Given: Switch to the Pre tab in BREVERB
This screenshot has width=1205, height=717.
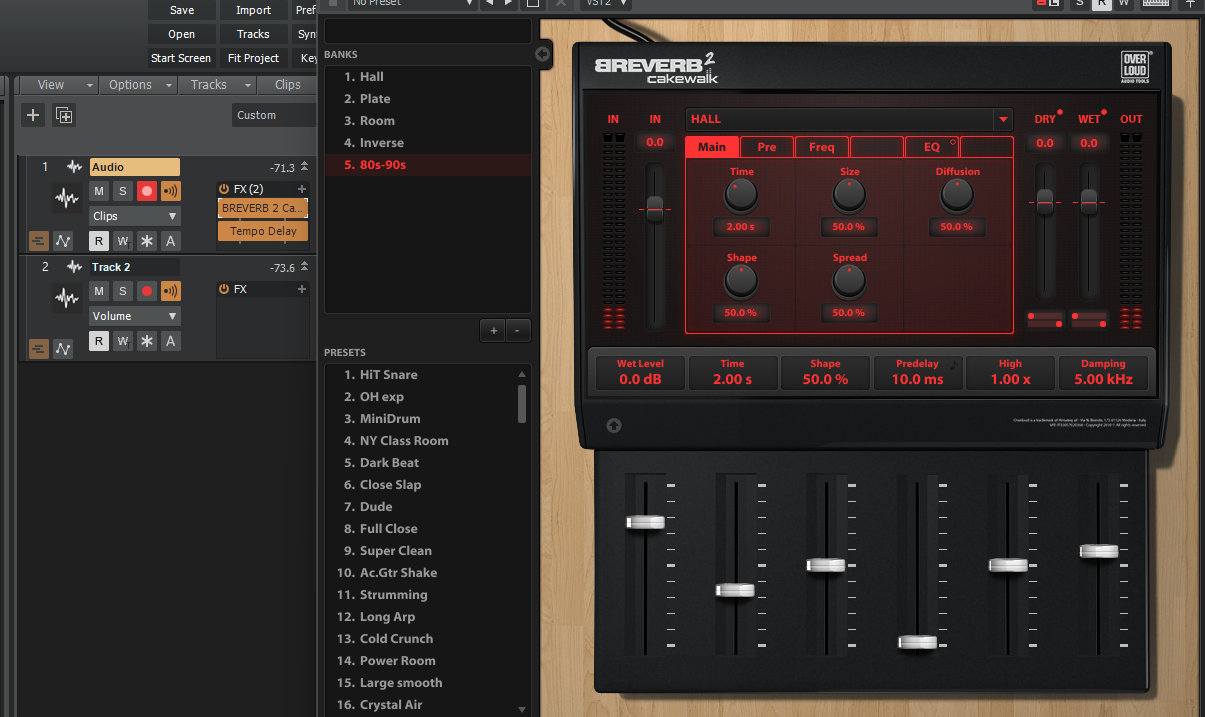Looking at the screenshot, I should pos(767,147).
